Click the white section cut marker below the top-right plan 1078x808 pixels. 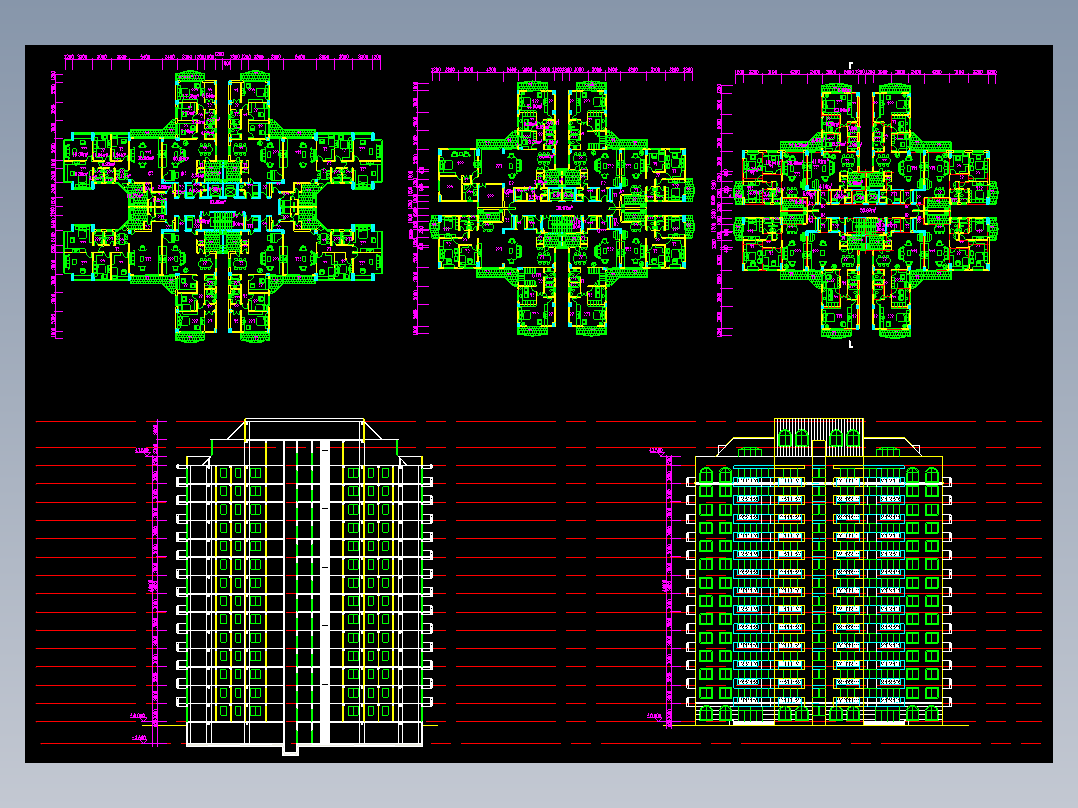pyautogui.click(x=850, y=344)
